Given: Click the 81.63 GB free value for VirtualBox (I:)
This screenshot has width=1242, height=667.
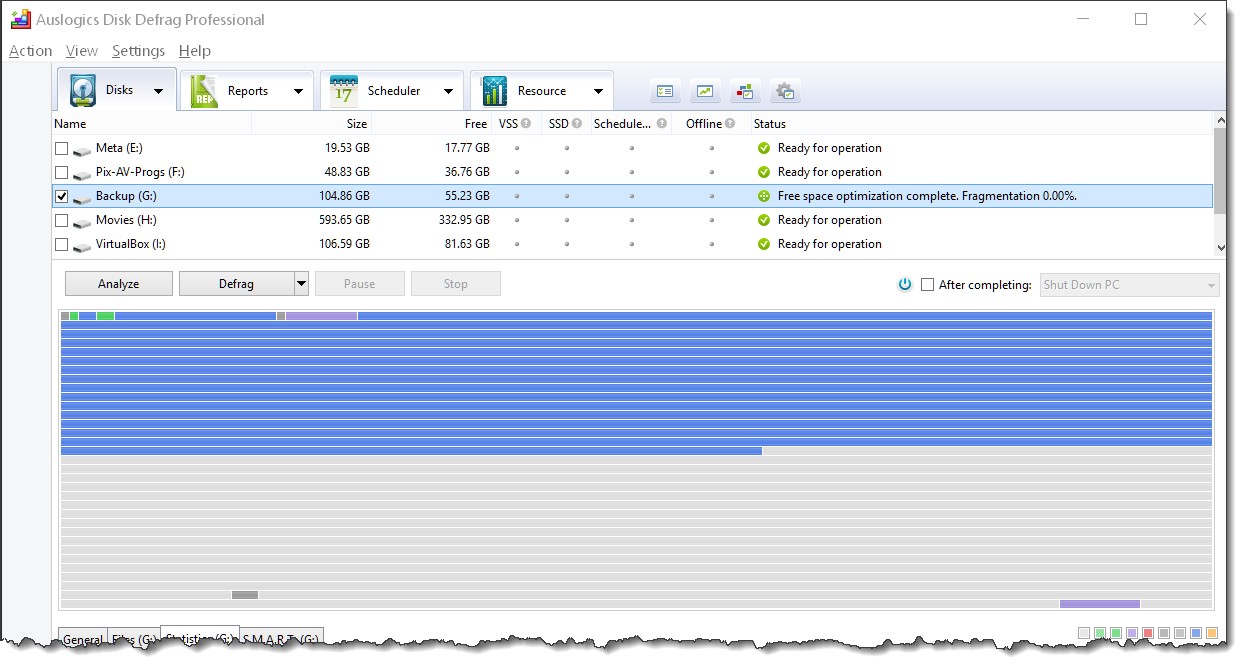Looking at the screenshot, I should 466,244.
